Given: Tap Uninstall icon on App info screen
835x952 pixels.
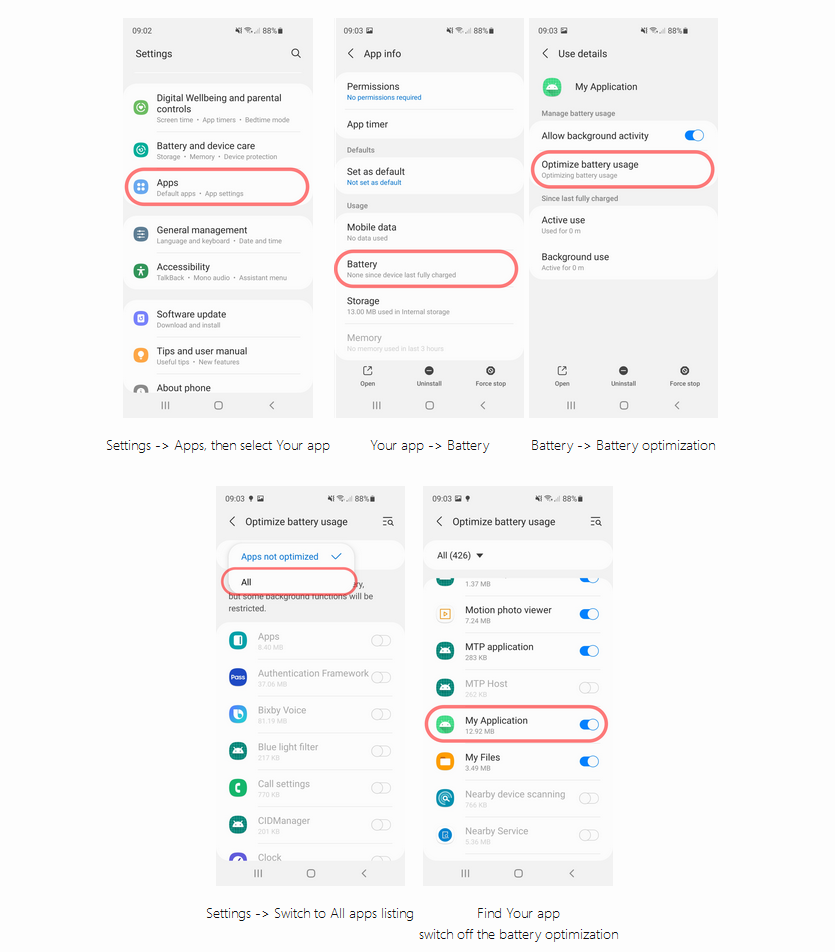Looking at the screenshot, I should point(429,370).
